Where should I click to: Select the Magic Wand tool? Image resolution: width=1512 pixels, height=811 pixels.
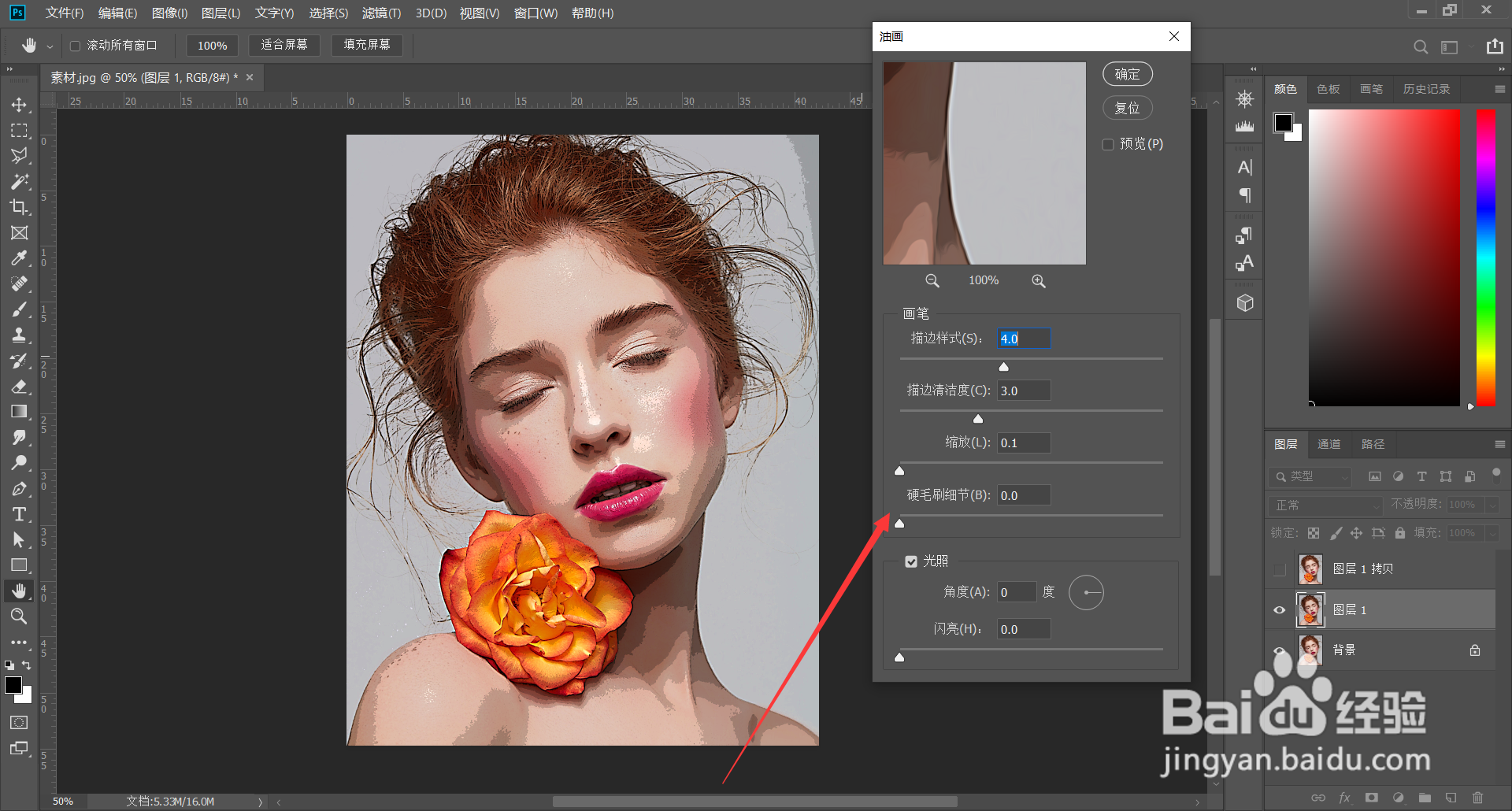tap(19, 181)
